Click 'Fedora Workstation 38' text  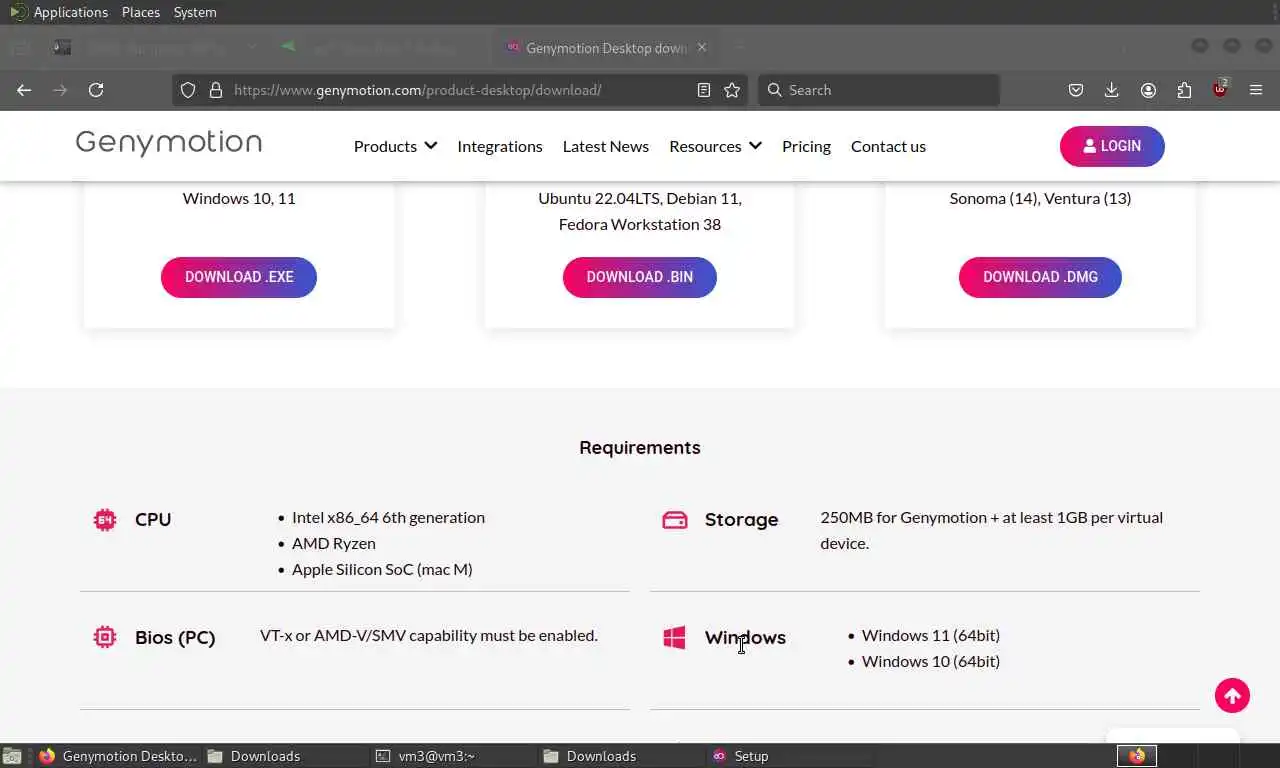(x=640, y=224)
